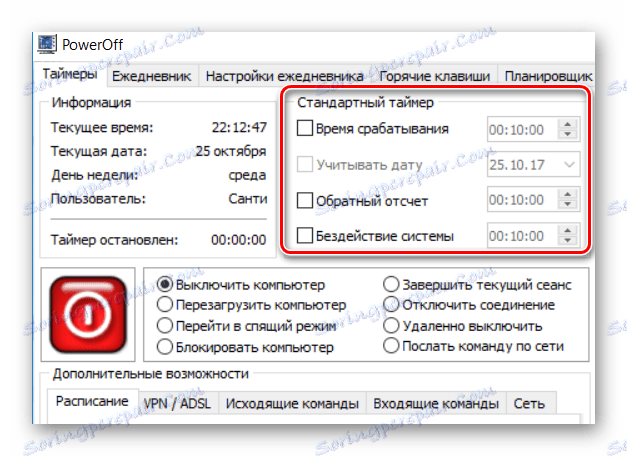627x456 pixels.
Task: Click the PowerOff app icon in title bar
Action: click(x=47, y=44)
